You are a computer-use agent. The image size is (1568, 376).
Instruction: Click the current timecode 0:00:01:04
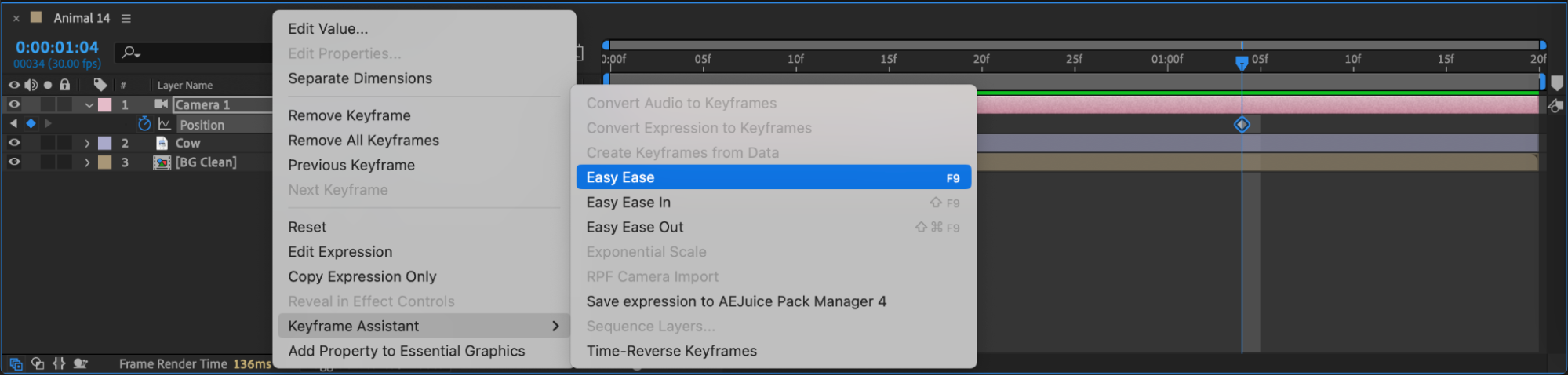pyautogui.click(x=57, y=47)
